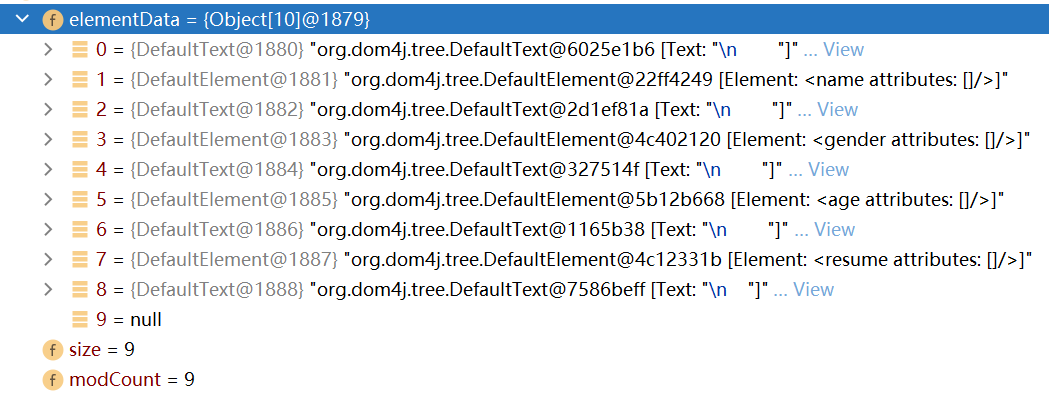Viewport: 1049px width, 397px height.
Task: Click the {DefaultElement@1883} type label
Action: point(234,140)
